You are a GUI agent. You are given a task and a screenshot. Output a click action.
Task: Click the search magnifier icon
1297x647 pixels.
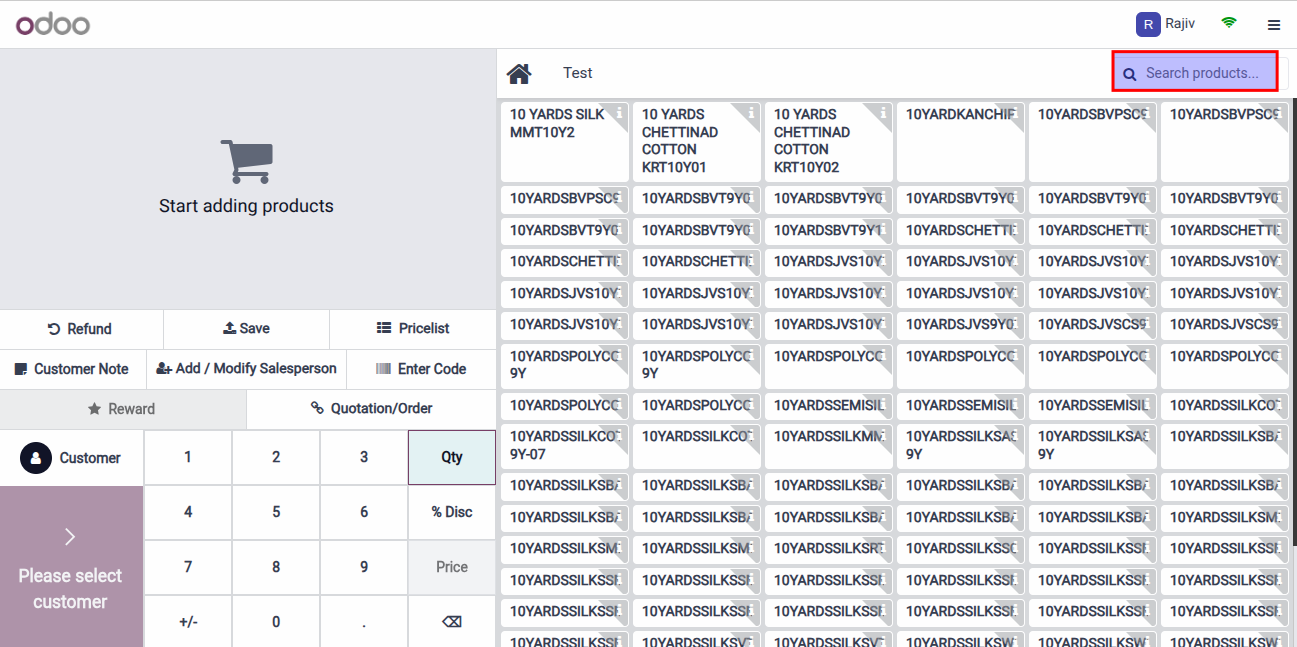coord(1130,73)
